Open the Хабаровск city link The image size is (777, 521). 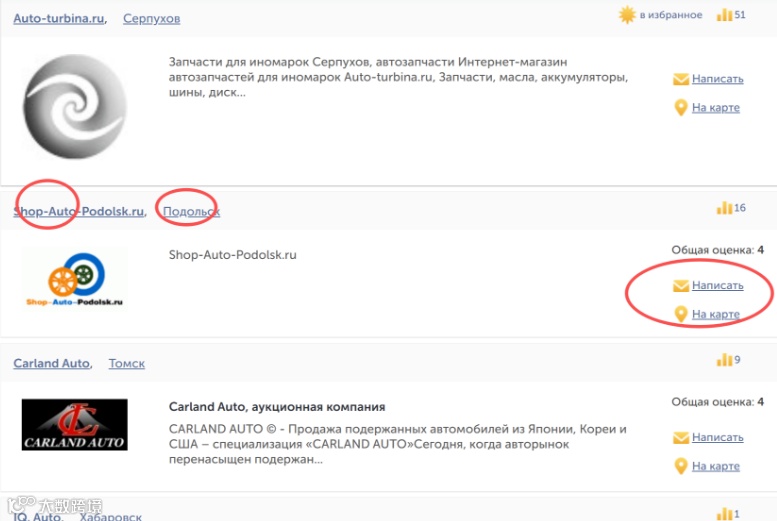tap(111, 516)
